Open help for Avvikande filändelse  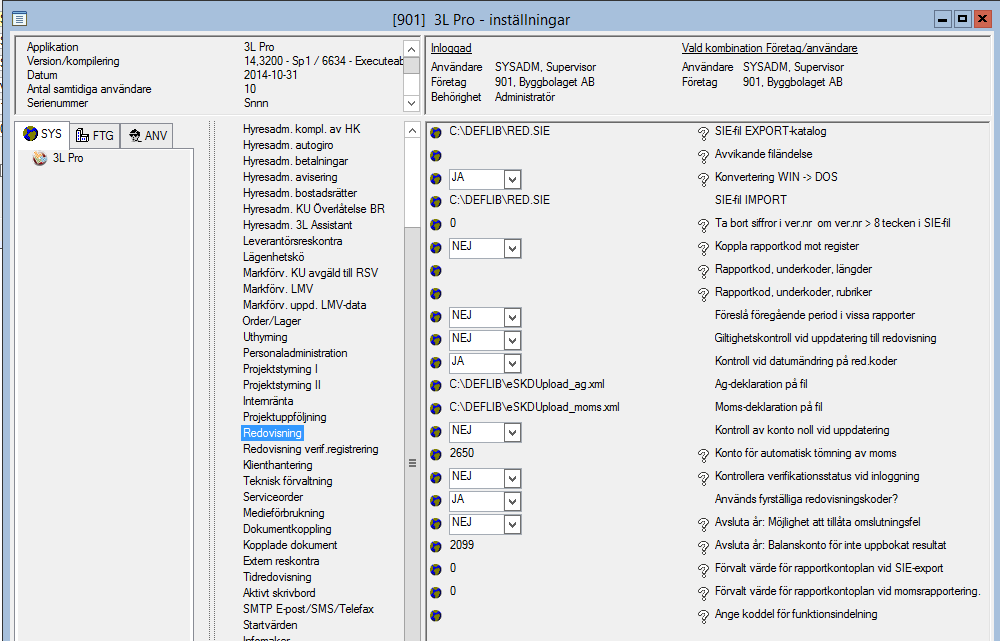point(703,156)
